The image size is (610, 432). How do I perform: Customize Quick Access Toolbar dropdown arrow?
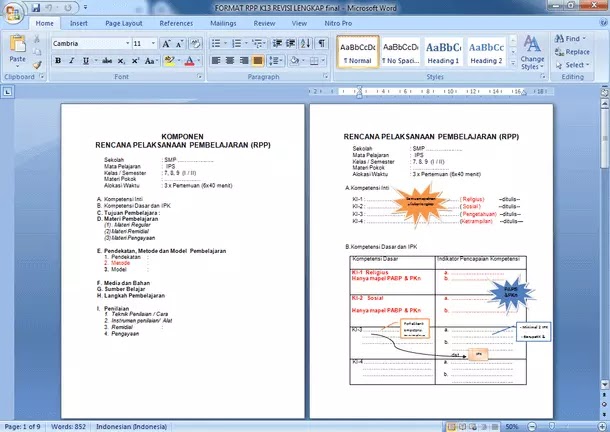[86, 7]
